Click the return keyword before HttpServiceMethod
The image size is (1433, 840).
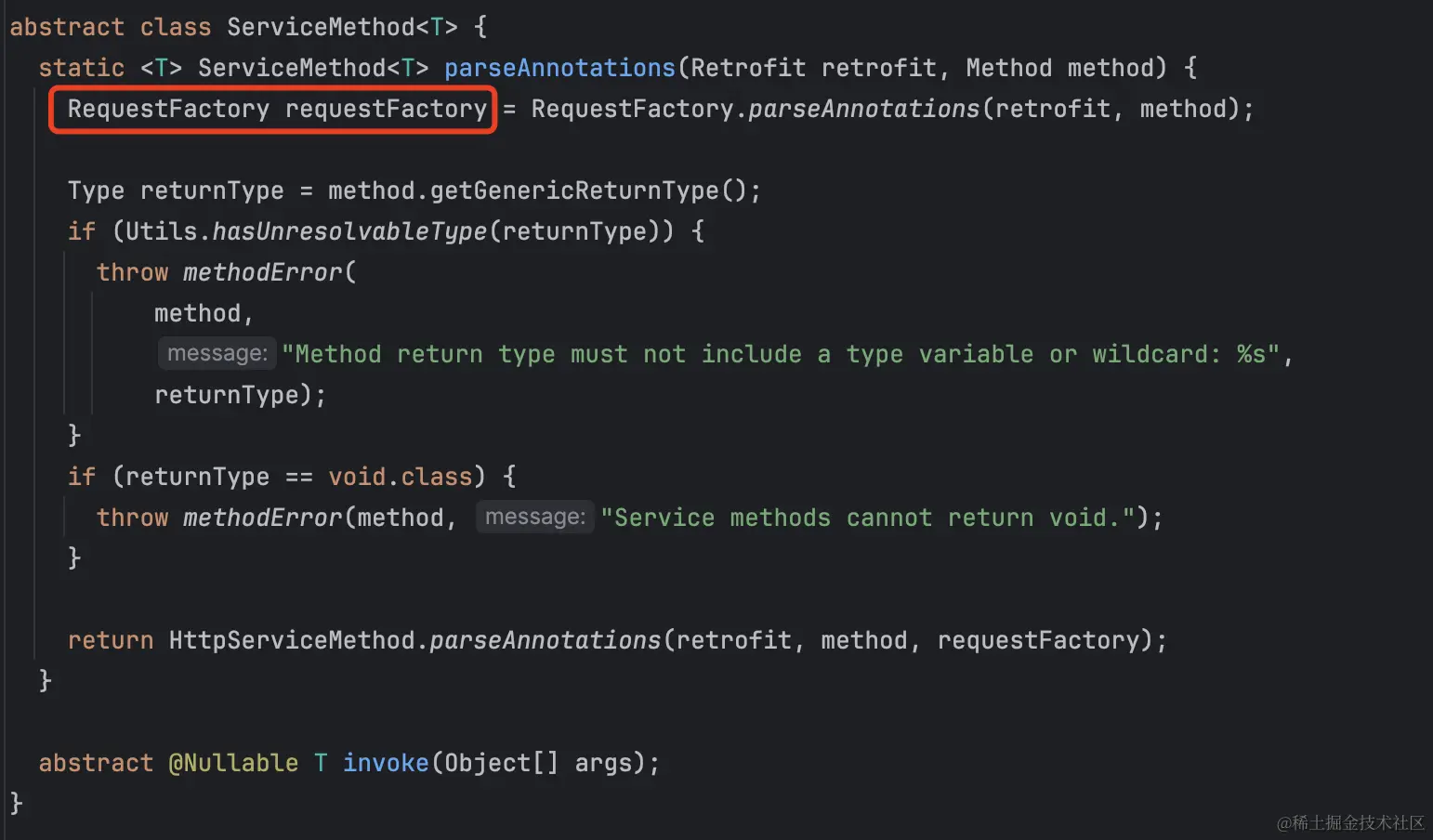point(111,640)
